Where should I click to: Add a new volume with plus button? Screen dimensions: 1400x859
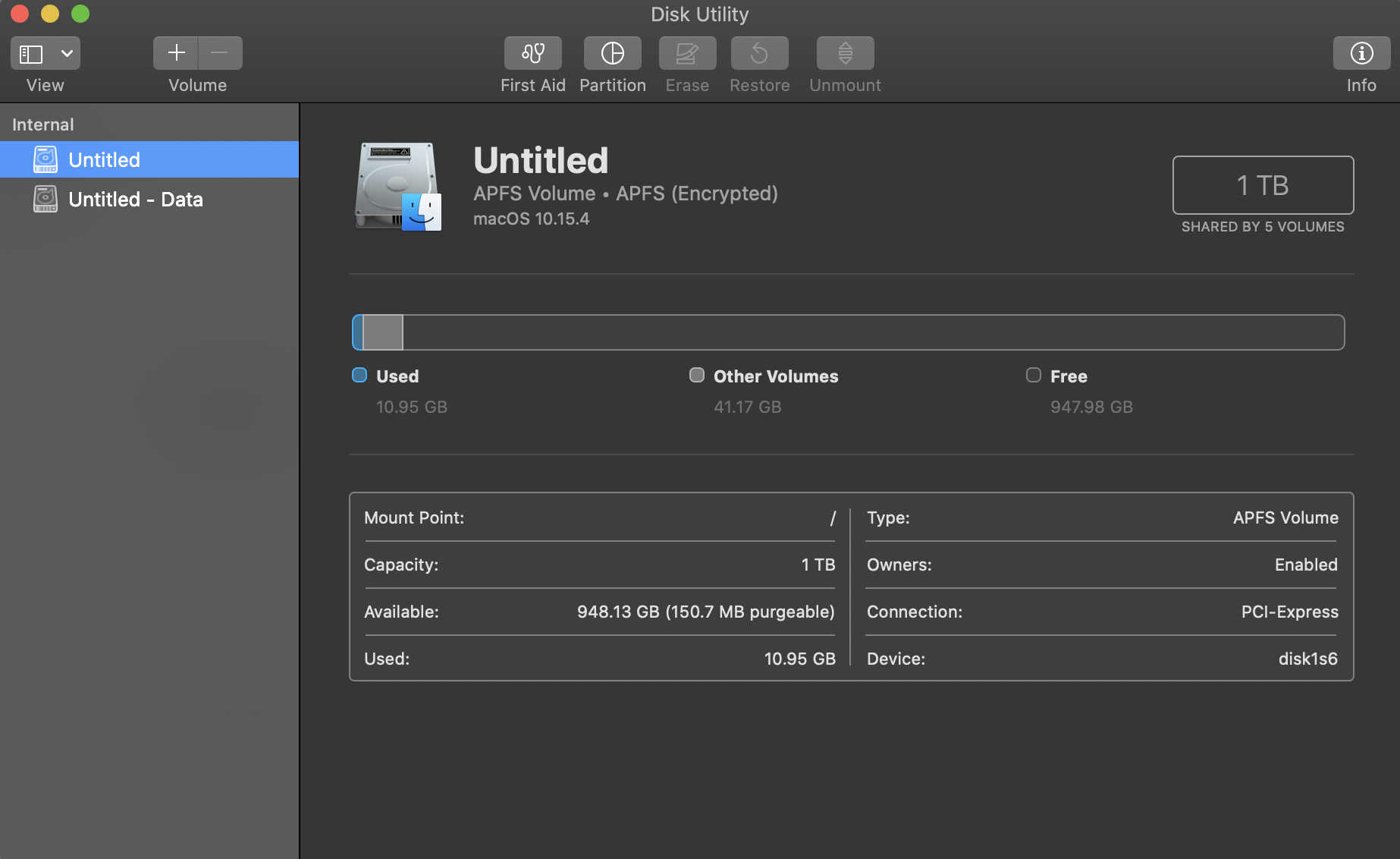click(x=176, y=53)
